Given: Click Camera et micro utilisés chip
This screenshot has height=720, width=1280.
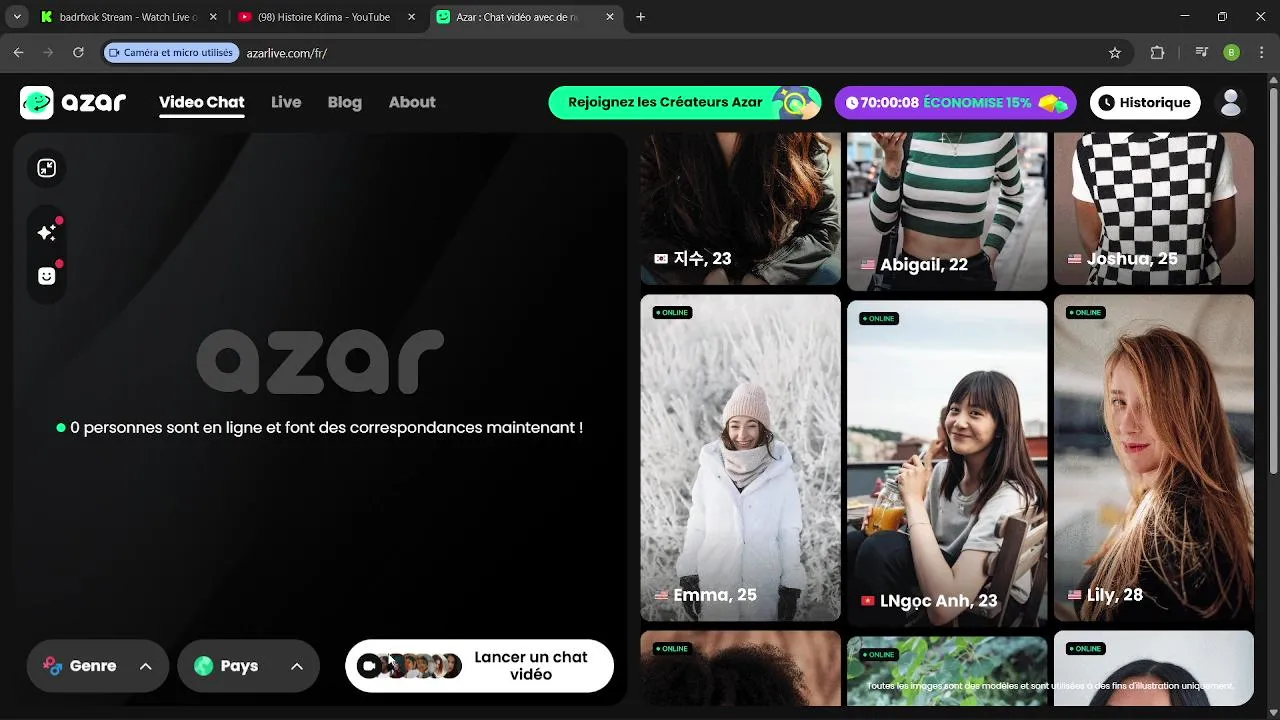Looking at the screenshot, I should click(171, 53).
